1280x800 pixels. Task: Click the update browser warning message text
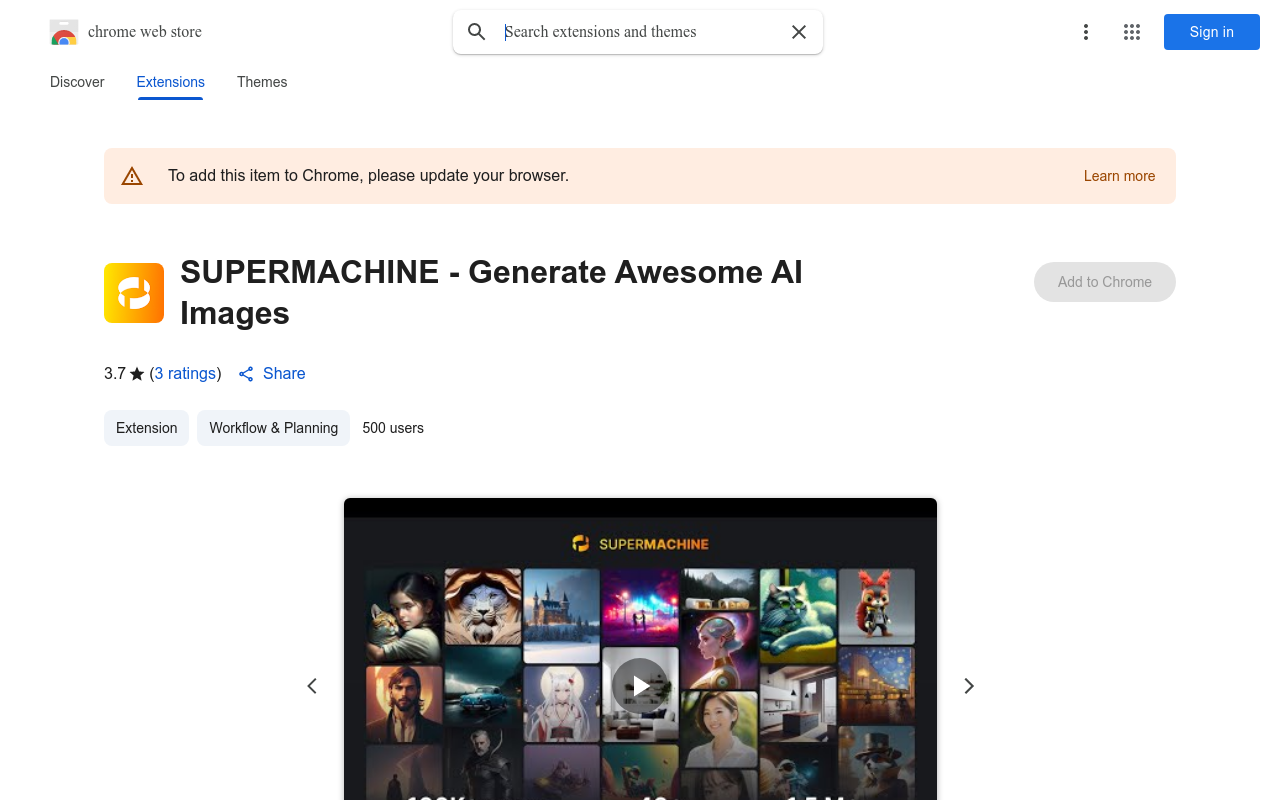click(368, 176)
